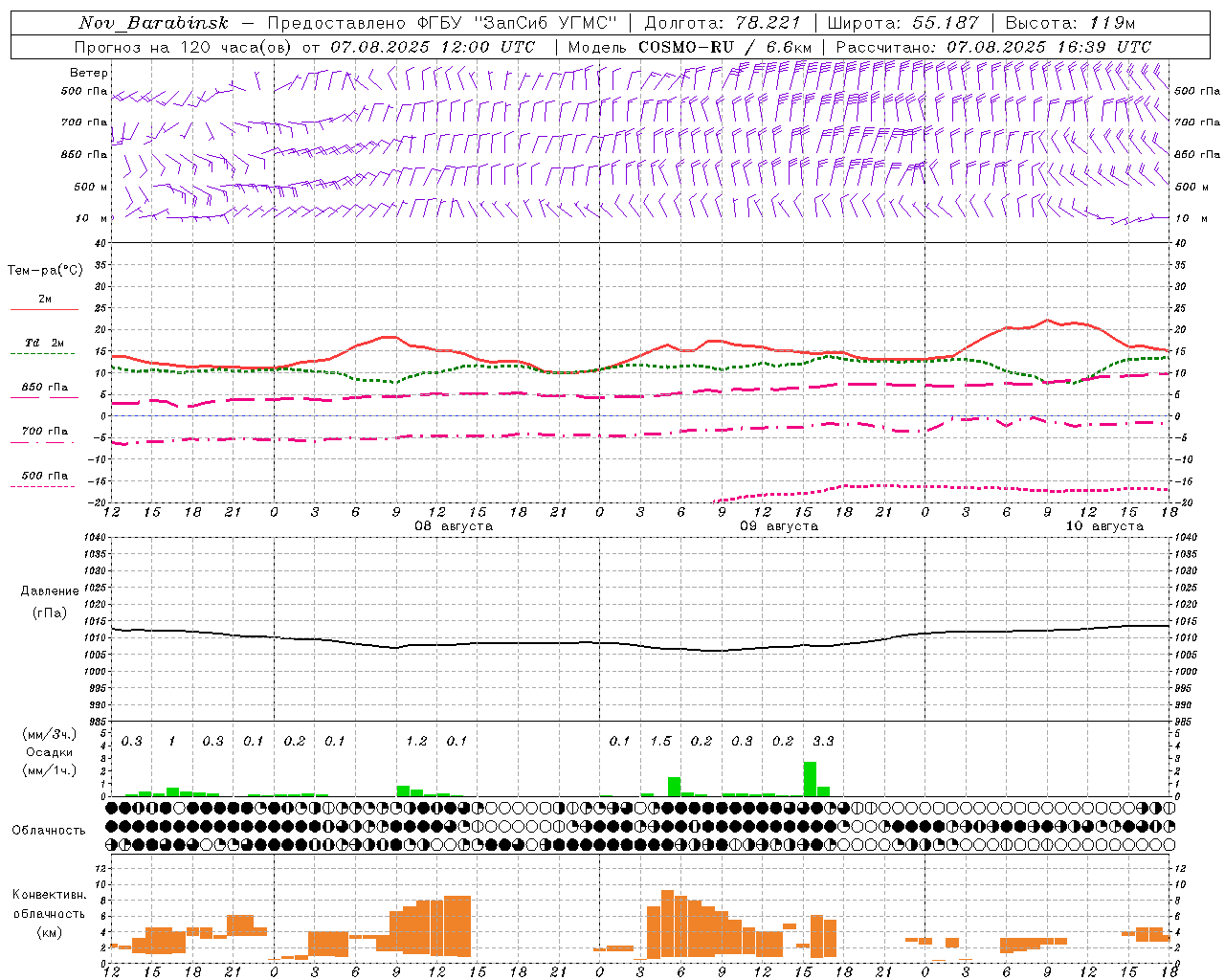Click the 'Рассчитано: 07.08.2025 16:39 UTC' text
Viewport: 1225px width, 980px height.
993,47
